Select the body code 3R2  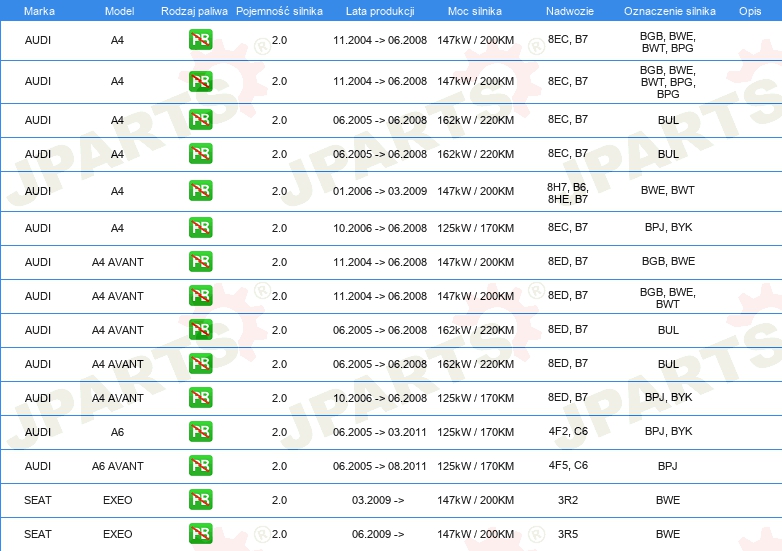[x=568, y=500]
